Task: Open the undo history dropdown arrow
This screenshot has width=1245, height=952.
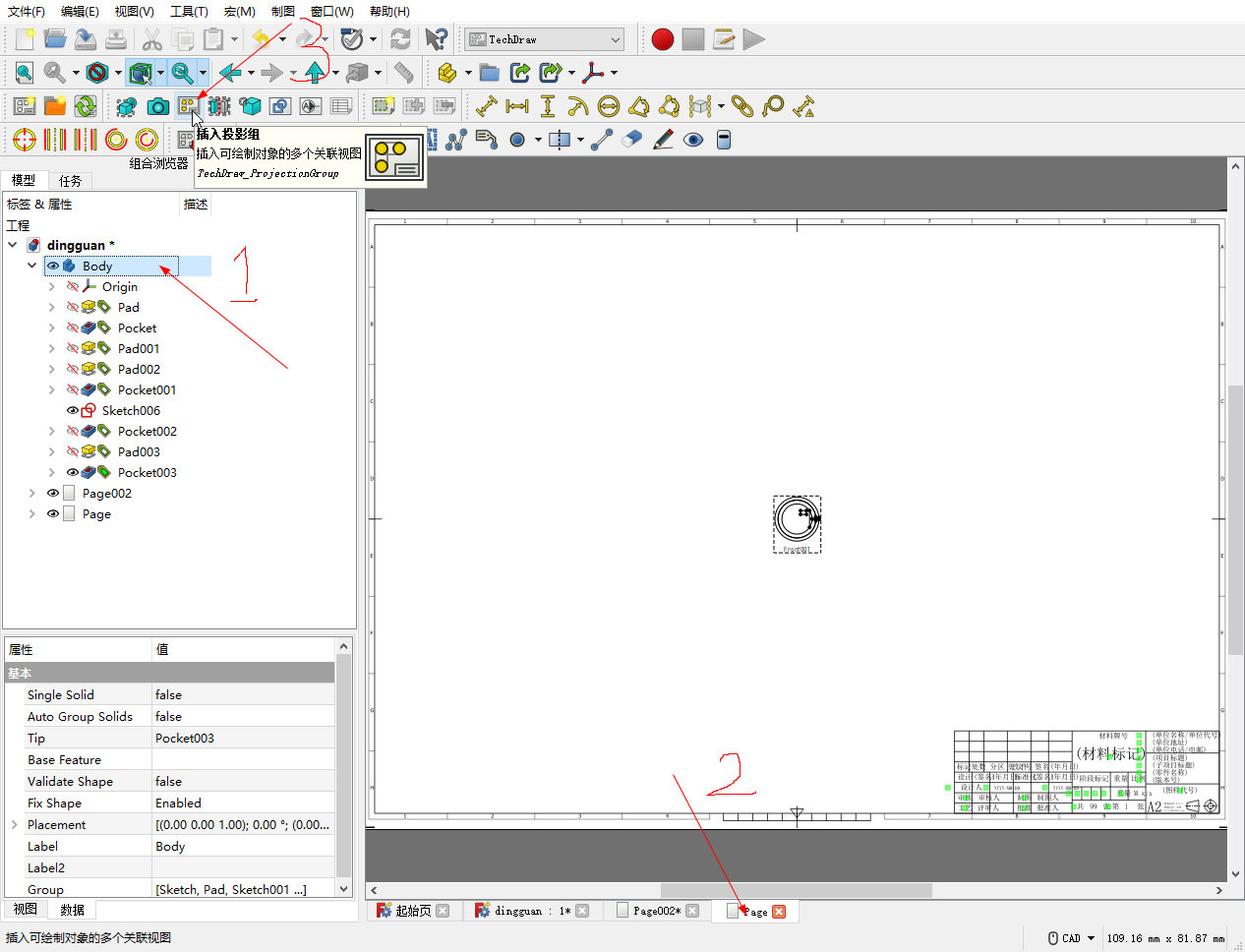Action: [x=281, y=39]
